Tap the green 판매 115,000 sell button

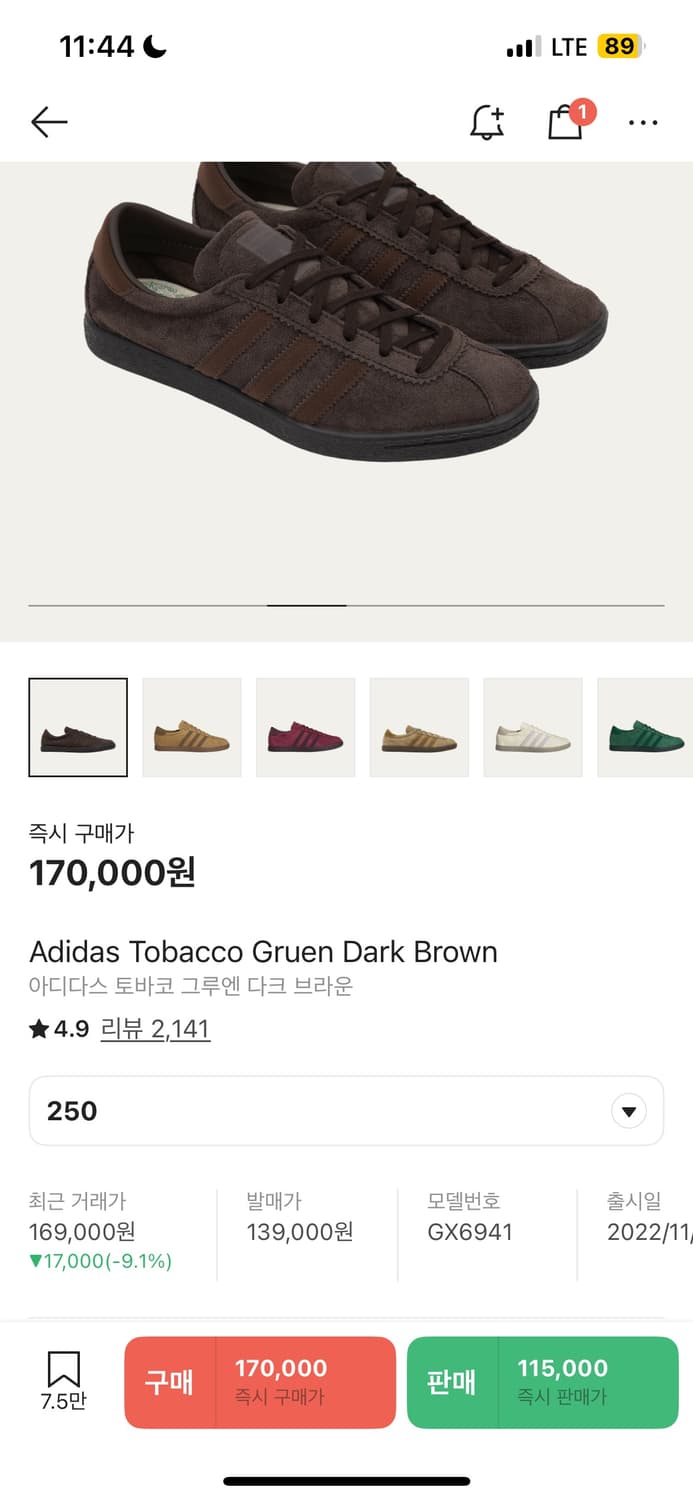pos(543,1382)
